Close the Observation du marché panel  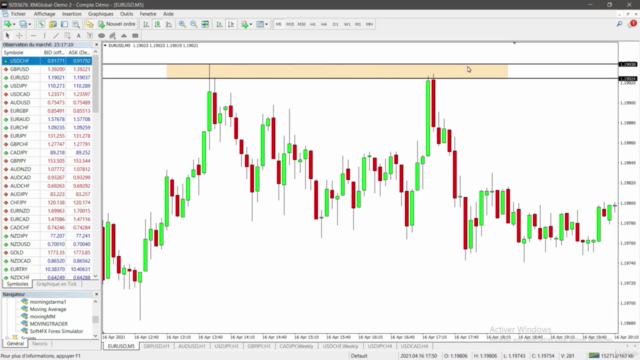(96, 44)
